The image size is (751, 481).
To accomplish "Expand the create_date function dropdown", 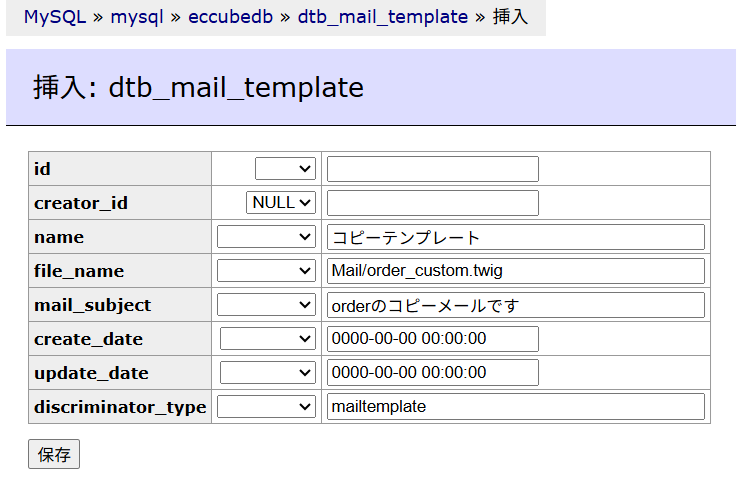I will (267, 339).
